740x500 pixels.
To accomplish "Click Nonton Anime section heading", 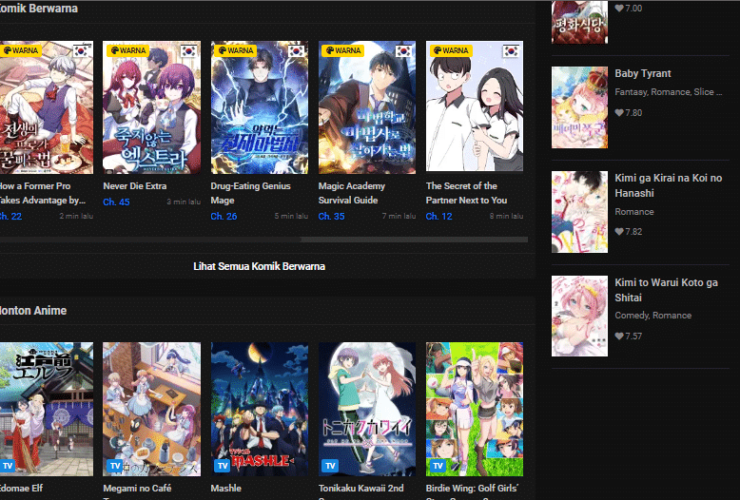I will coord(33,311).
